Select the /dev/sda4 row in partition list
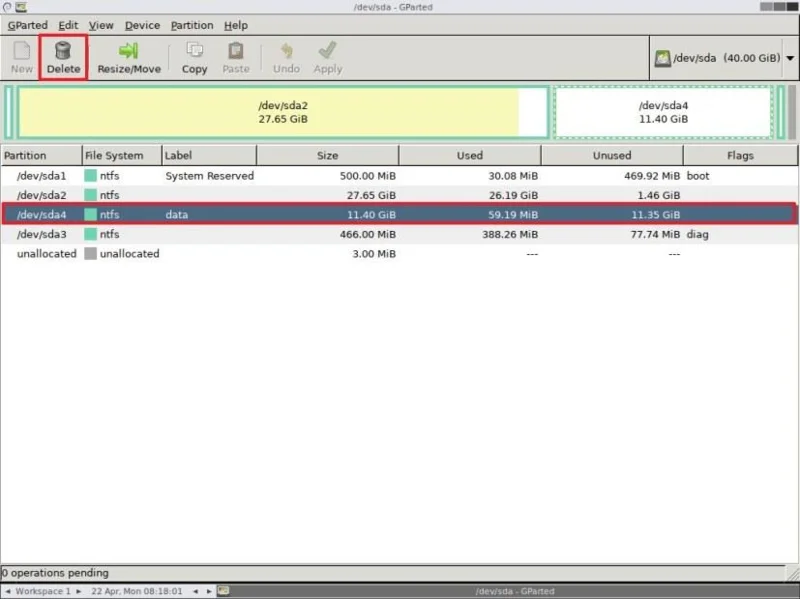Image resolution: width=800 pixels, height=599 pixels. pyautogui.click(x=399, y=214)
